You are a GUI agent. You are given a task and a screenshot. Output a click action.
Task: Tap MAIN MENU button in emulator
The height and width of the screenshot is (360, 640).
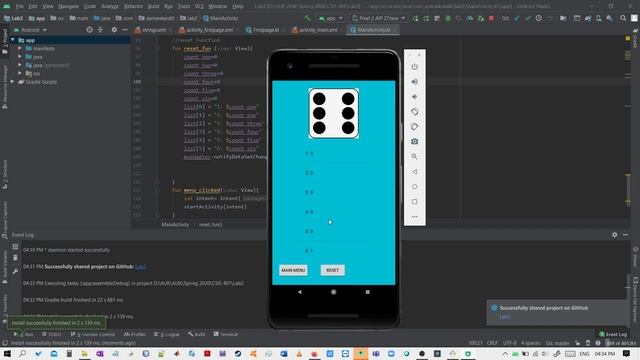pos(293,270)
